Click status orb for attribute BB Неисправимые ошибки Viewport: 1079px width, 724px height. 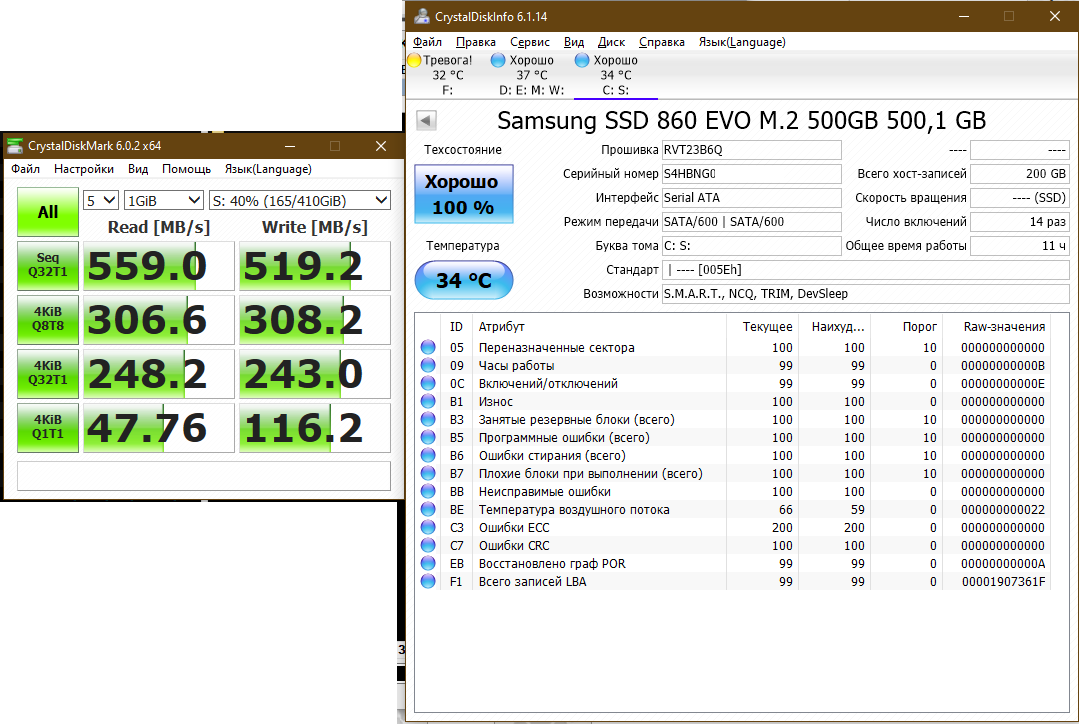pos(428,491)
